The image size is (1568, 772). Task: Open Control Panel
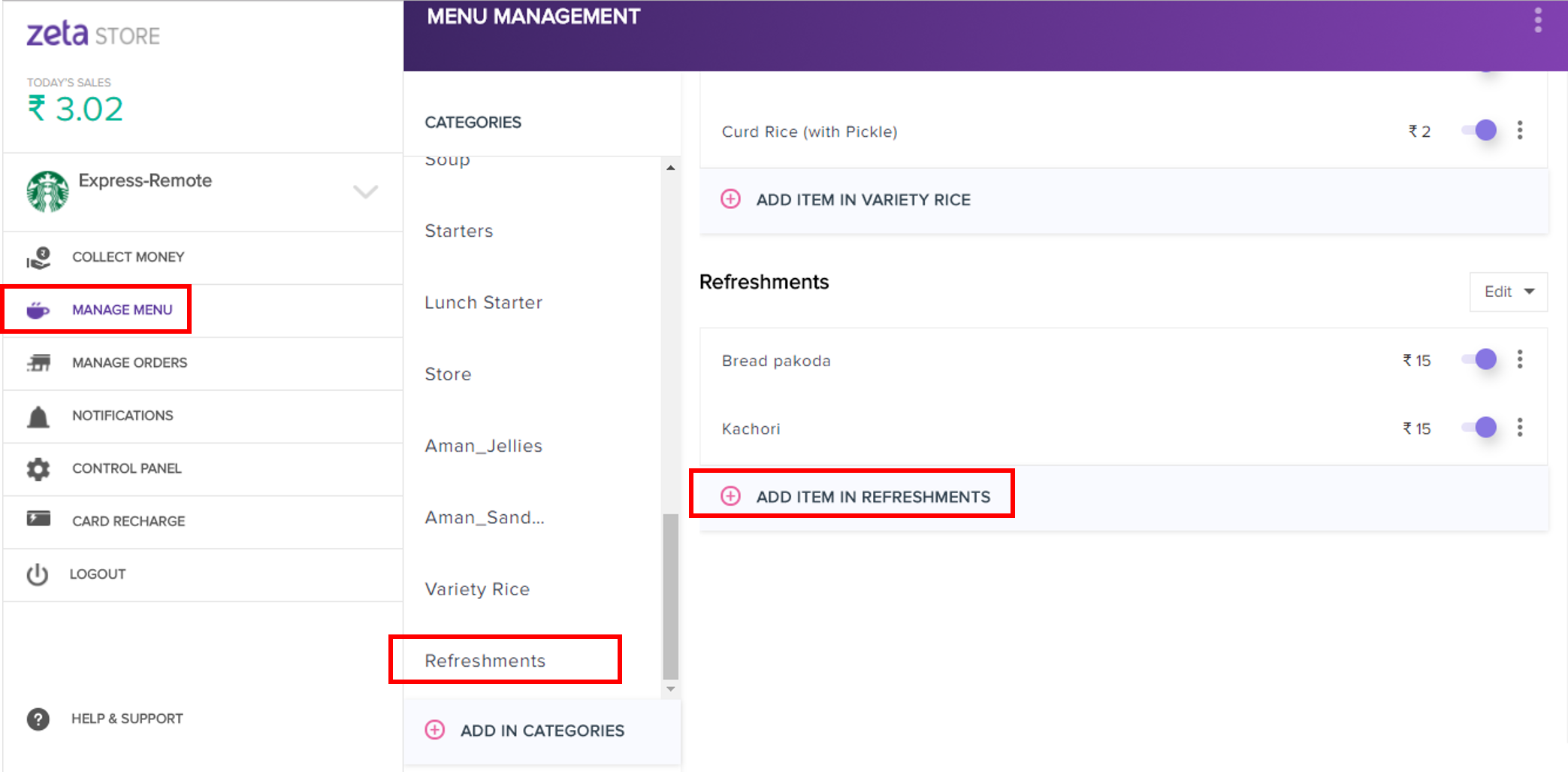[203, 469]
